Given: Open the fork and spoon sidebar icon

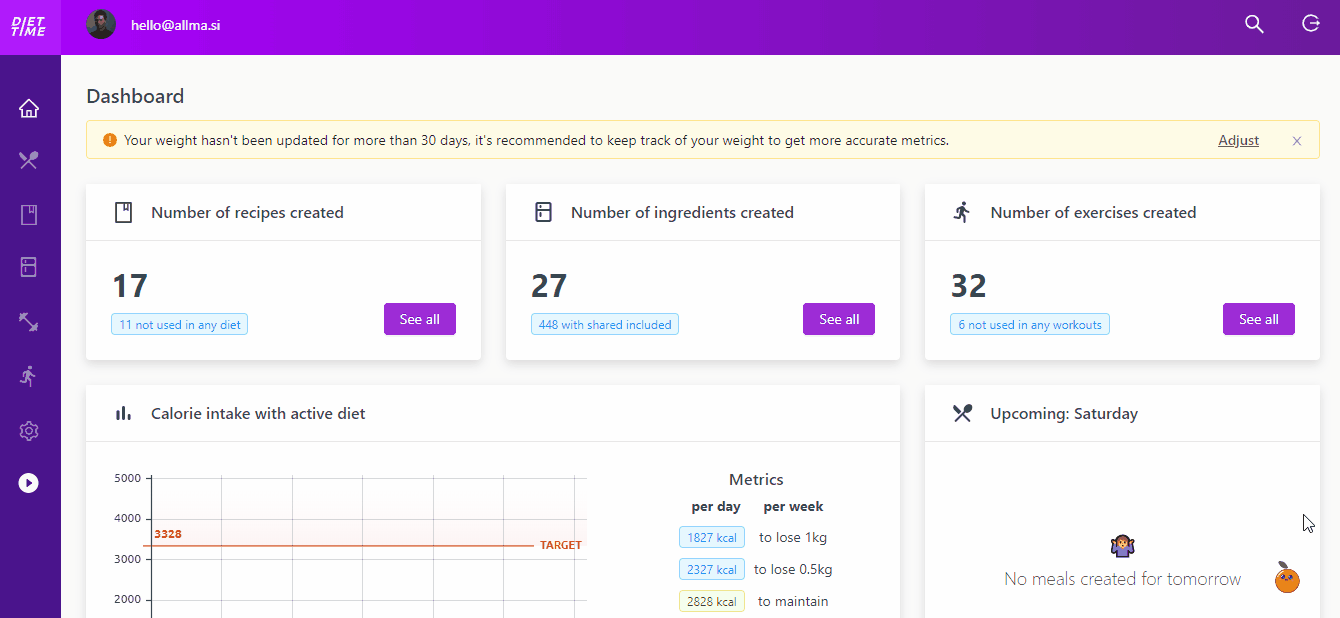Looking at the screenshot, I should tap(29, 160).
